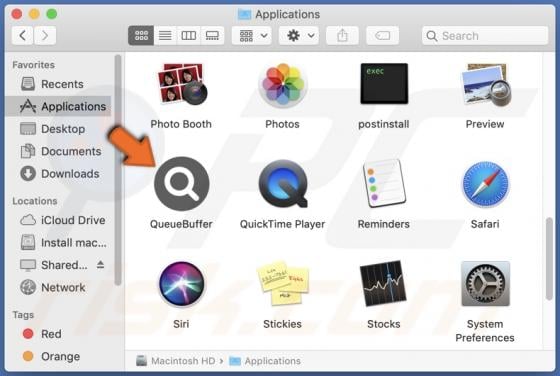The image size is (560, 376).
Task: Open the Preview app icon
Action: point(486,85)
